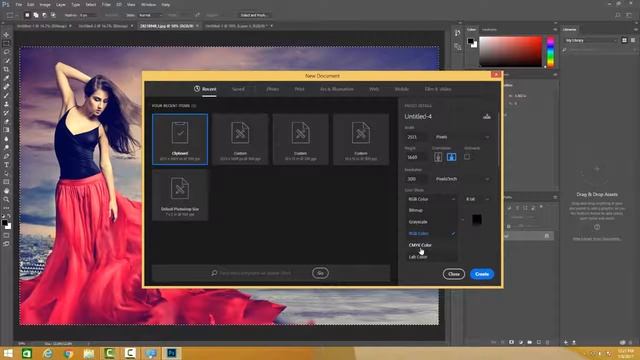Switch Libraries panel to grid view
The width and height of the screenshot is (640, 360).
click(624, 40)
